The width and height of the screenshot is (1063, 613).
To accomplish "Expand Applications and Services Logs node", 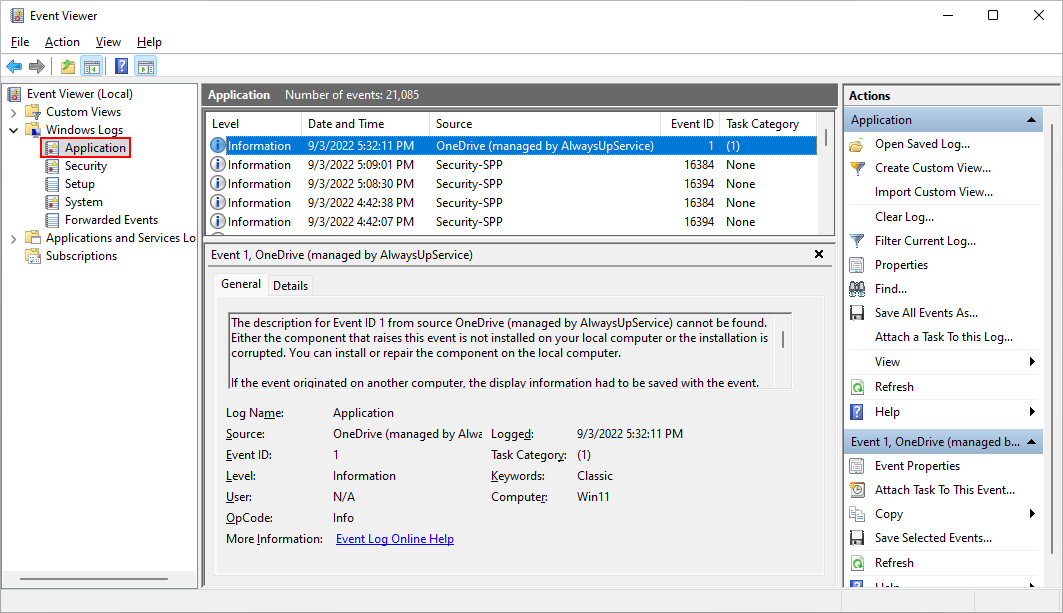I will [x=14, y=239].
